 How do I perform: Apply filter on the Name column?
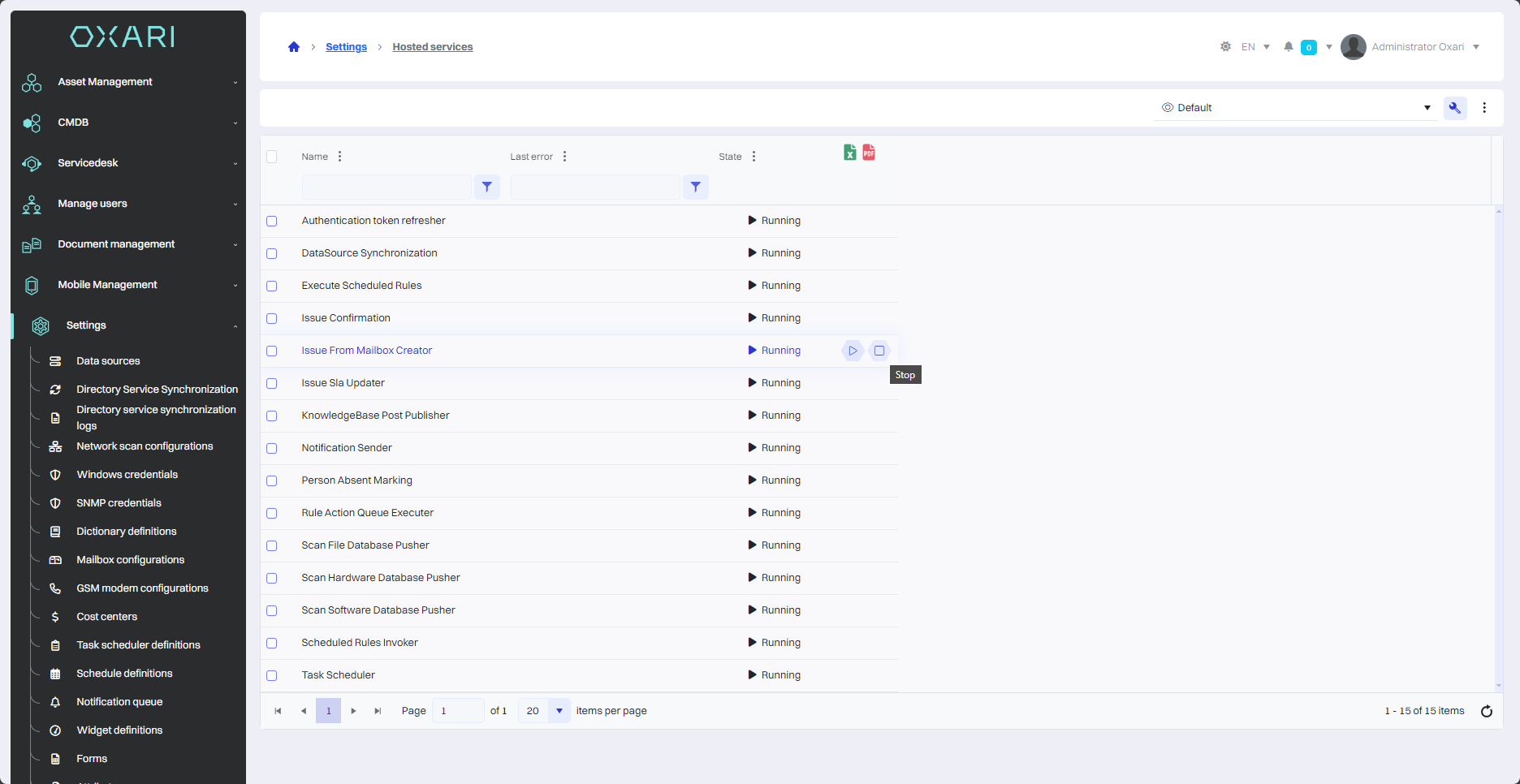(486, 187)
